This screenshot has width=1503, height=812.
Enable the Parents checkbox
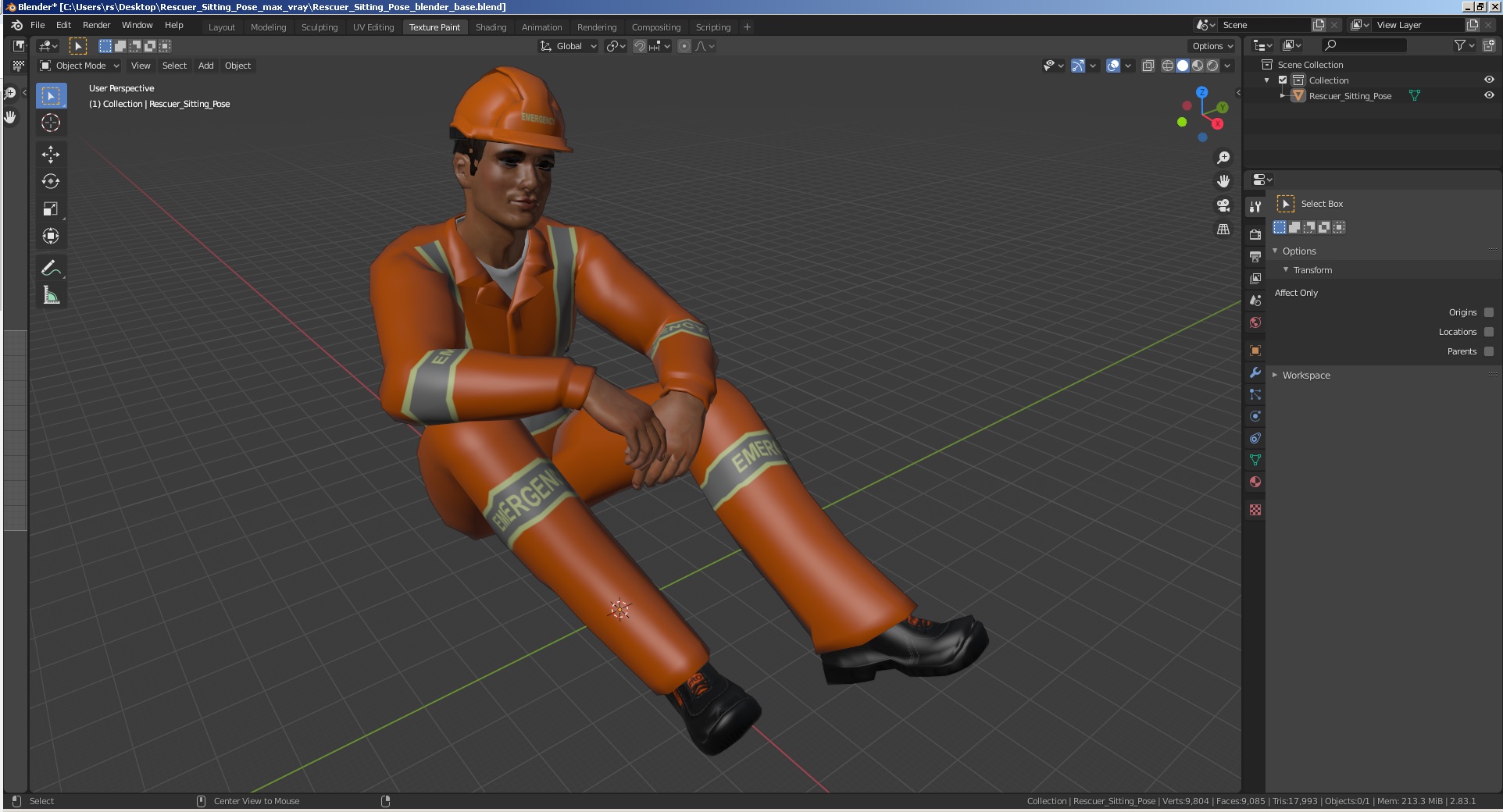1489,351
